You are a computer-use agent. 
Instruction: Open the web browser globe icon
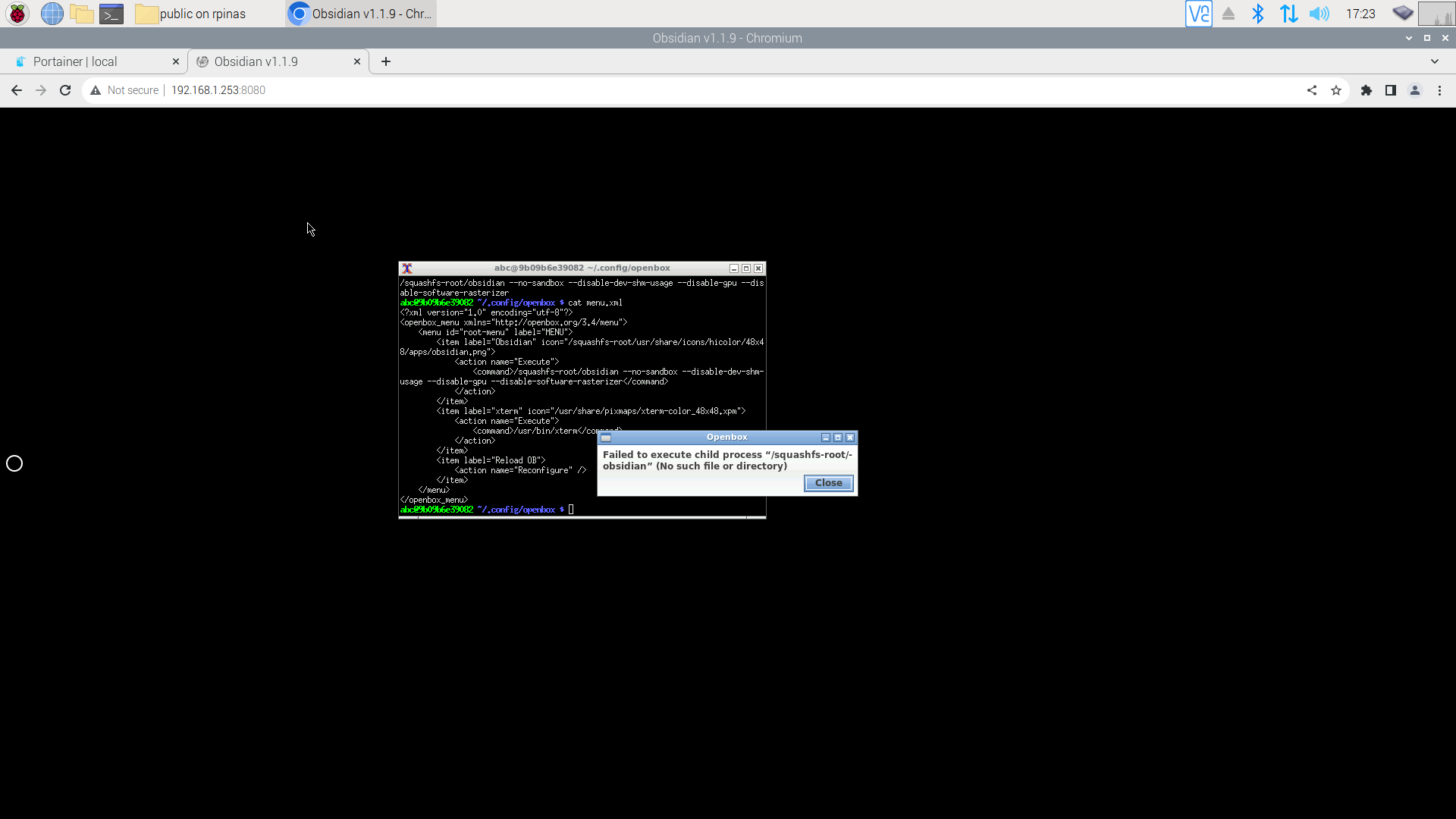[x=52, y=13]
